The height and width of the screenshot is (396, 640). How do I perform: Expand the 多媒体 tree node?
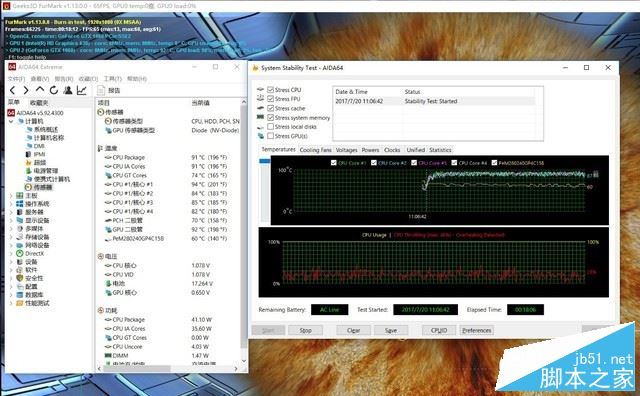click(x=11, y=229)
